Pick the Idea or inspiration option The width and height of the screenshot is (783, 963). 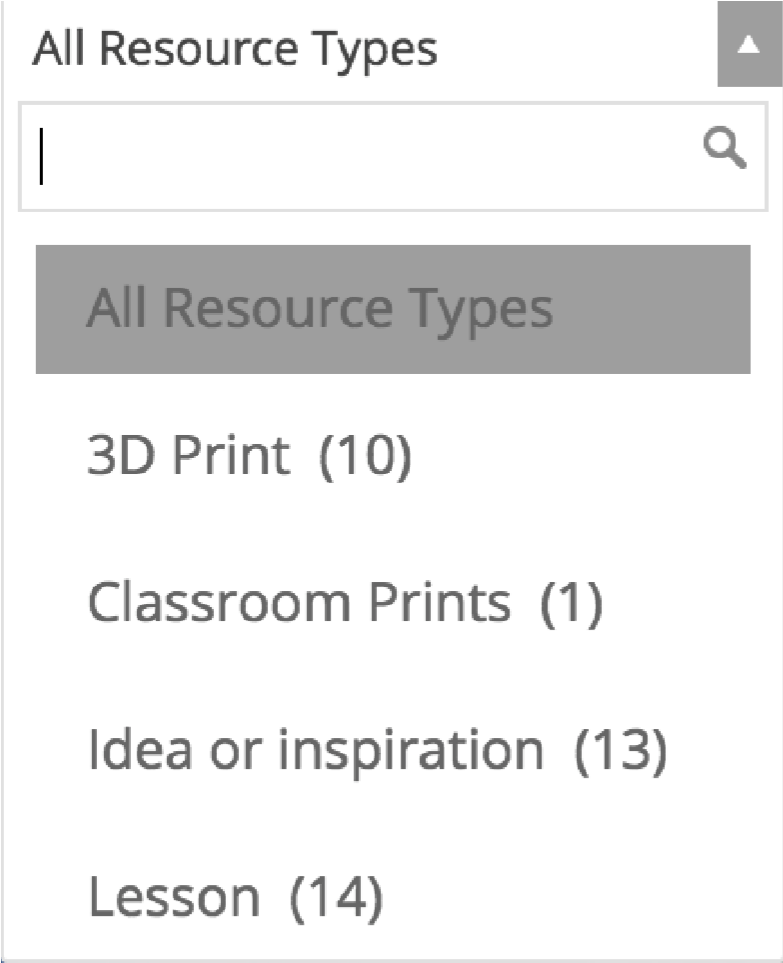pyautogui.click(x=393, y=751)
